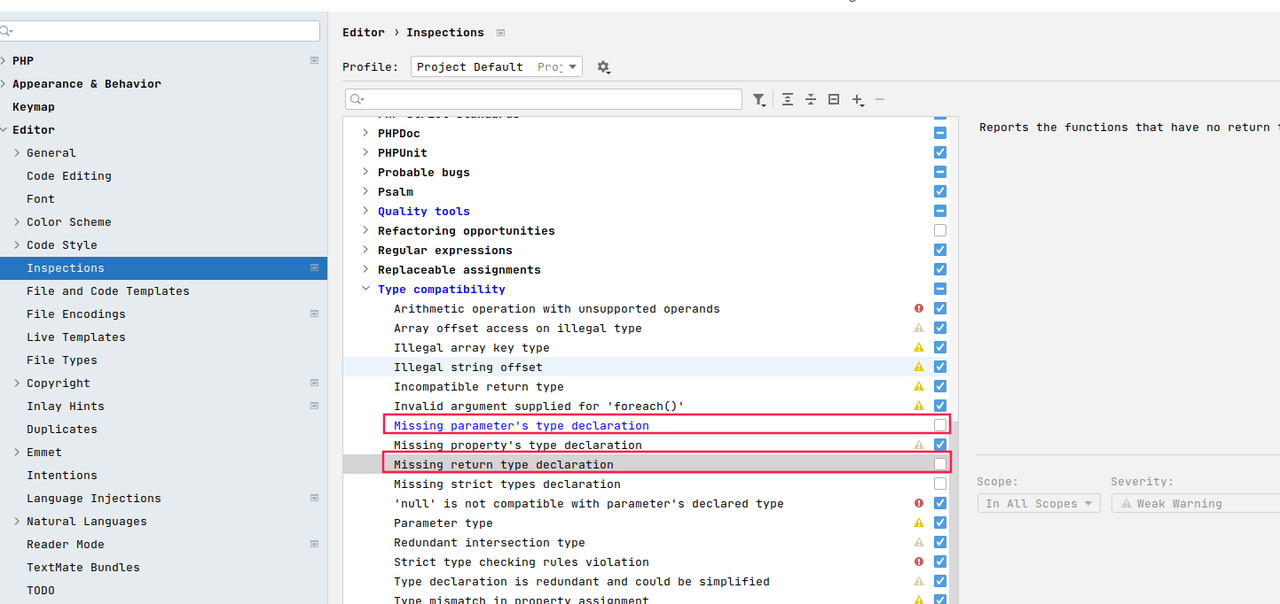The width and height of the screenshot is (1280, 604).
Task: Click warning icon for Parameter type inspection
Action: (x=919, y=523)
